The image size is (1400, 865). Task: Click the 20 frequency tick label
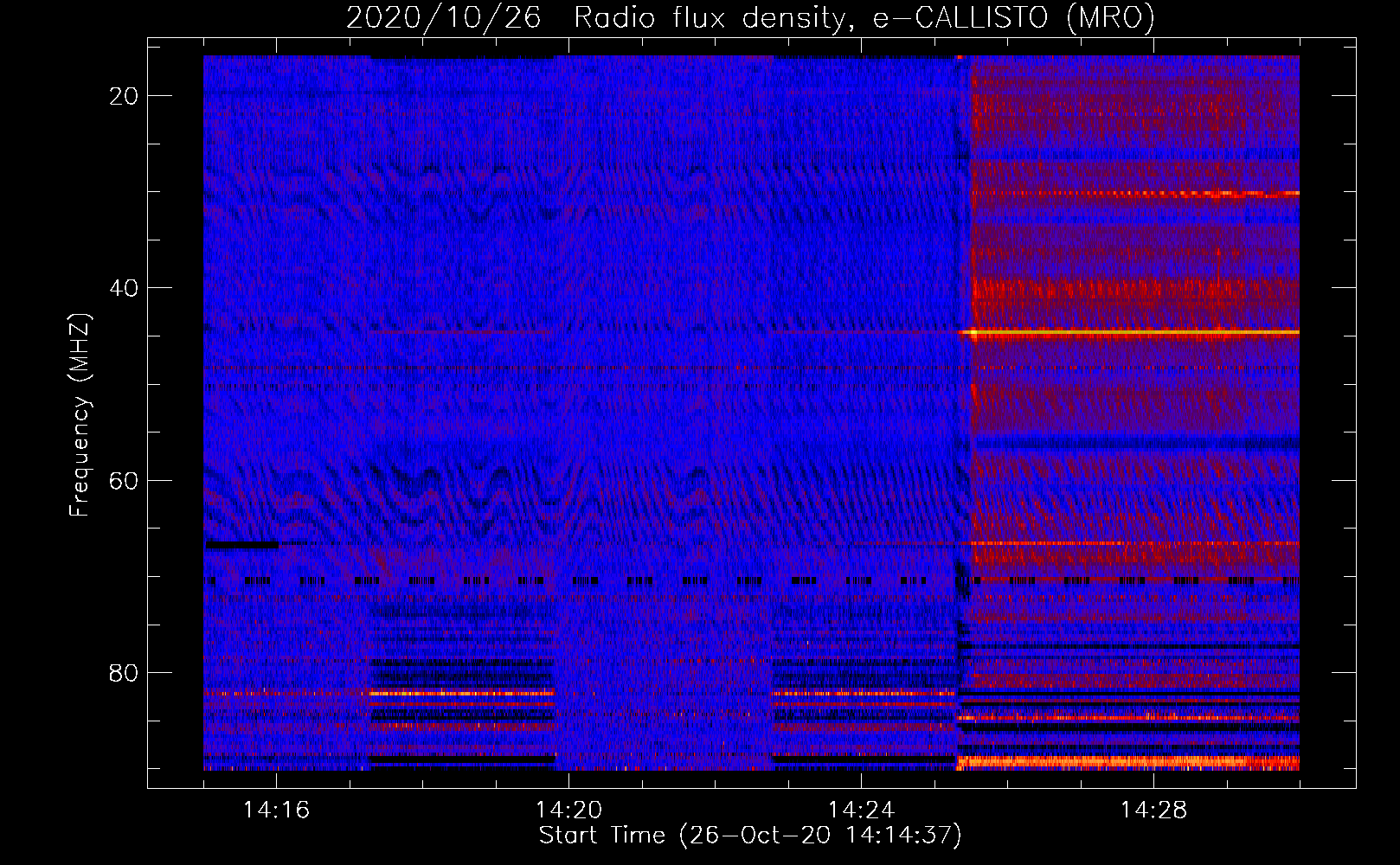124,96
